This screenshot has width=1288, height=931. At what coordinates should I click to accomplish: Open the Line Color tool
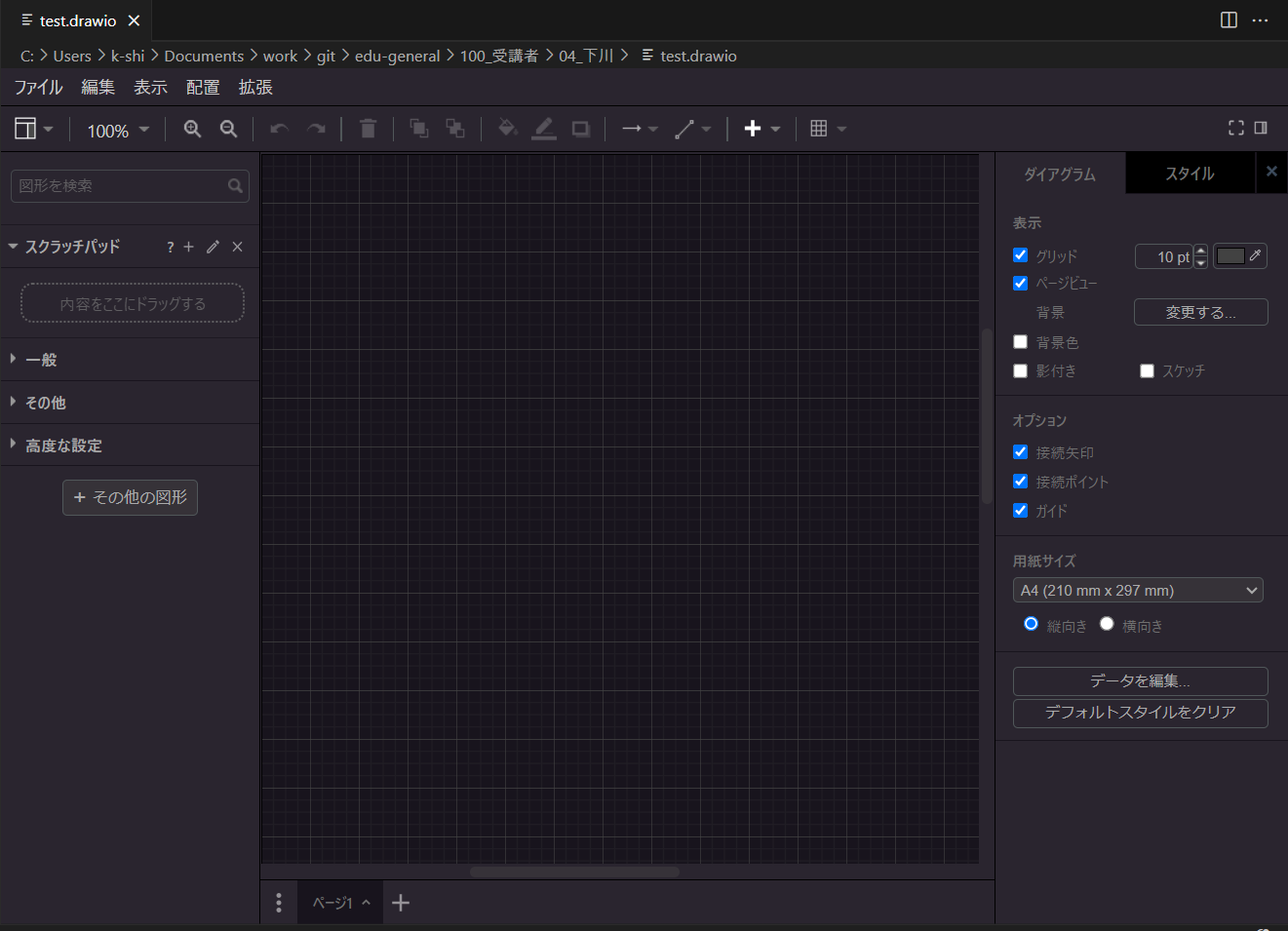point(544,128)
